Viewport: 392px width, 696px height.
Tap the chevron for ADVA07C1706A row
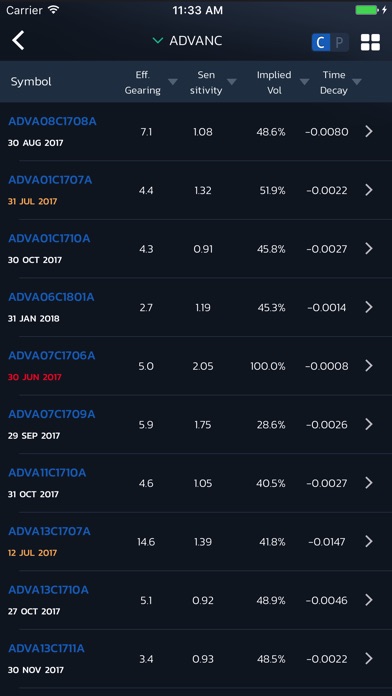tap(368, 366)
